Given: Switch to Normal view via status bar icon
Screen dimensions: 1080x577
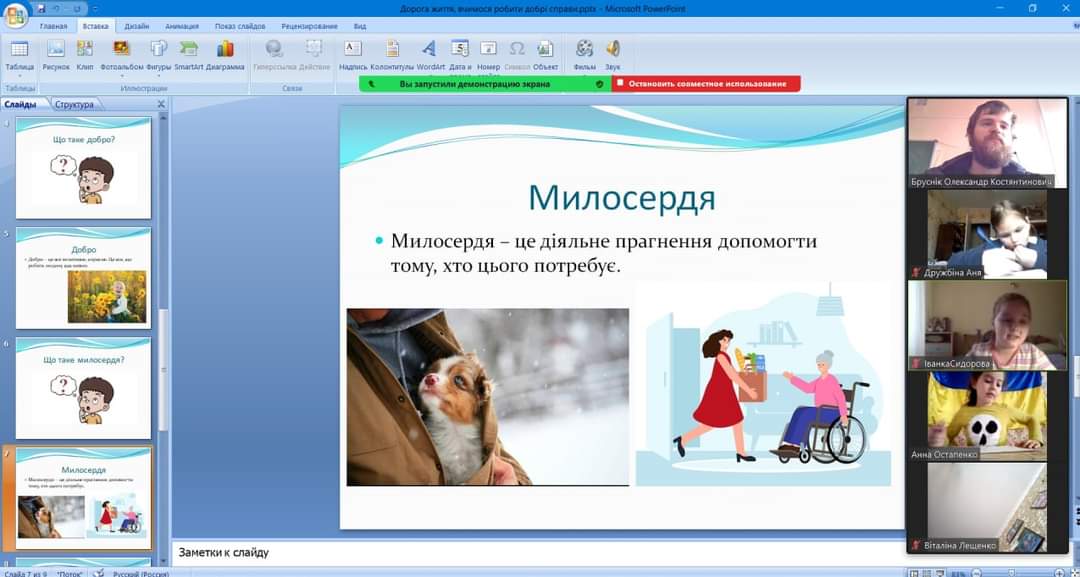Looking at the screenshot, I should (x=913, y=573).
